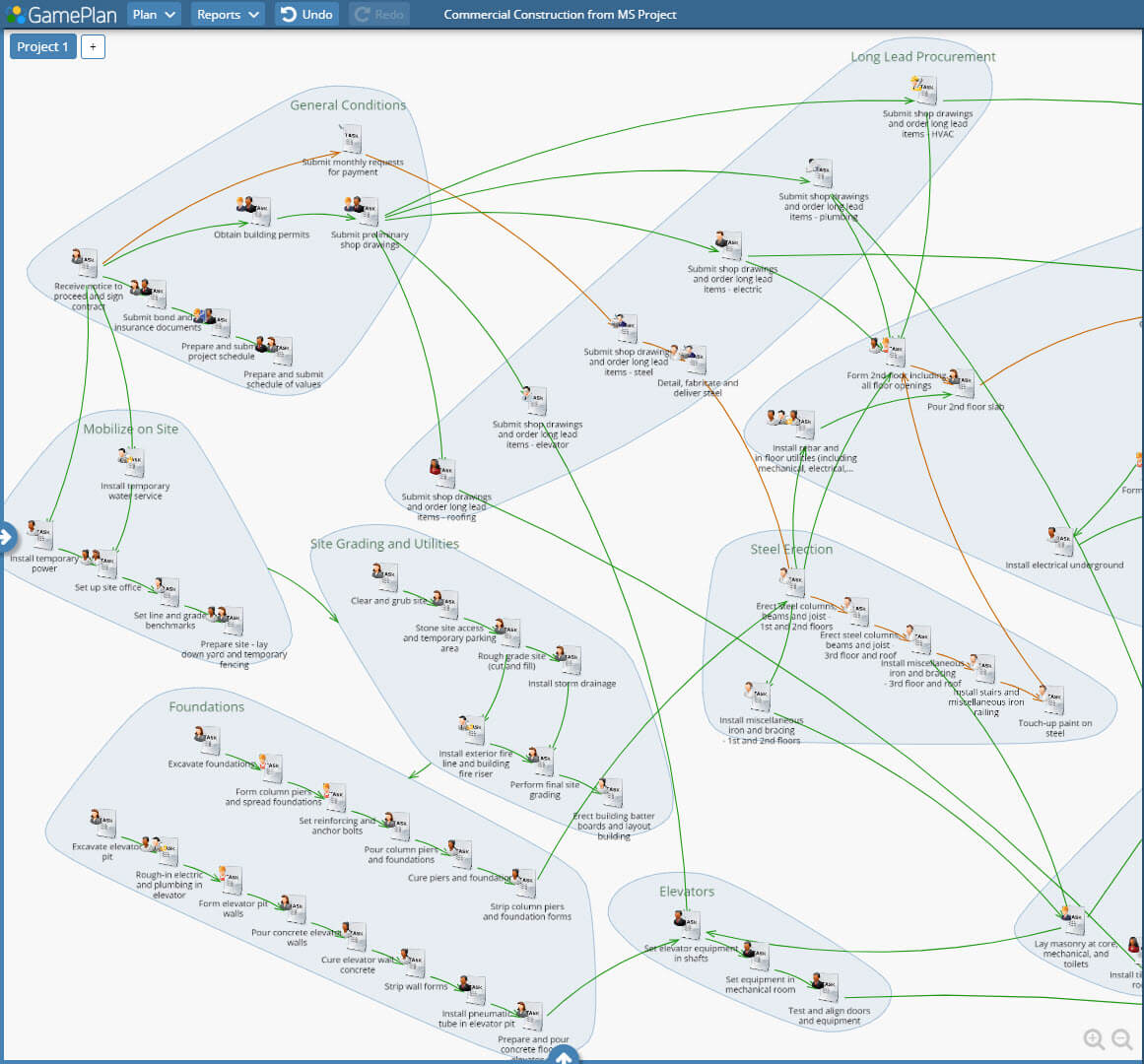Click the GamePlan logo
1144x1064 pixels.
[61, 15]
